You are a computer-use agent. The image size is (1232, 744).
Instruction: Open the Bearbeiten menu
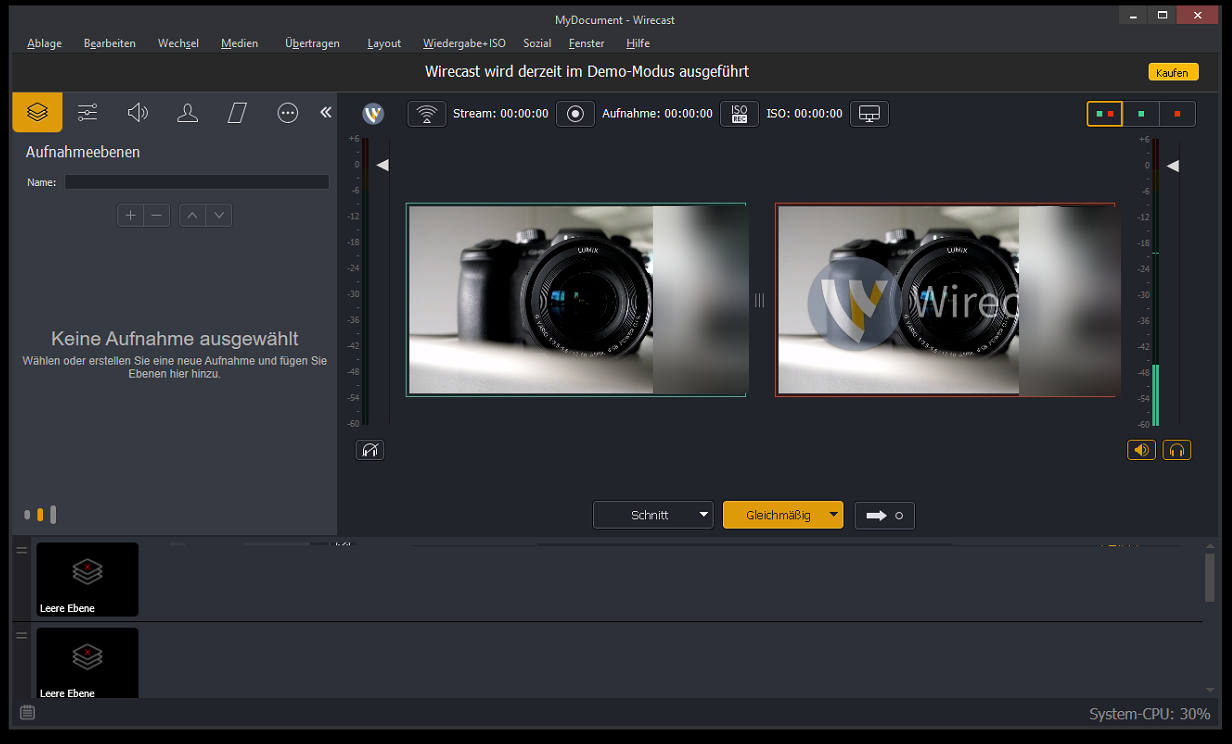pyautogui.click(x=110, y=43)
